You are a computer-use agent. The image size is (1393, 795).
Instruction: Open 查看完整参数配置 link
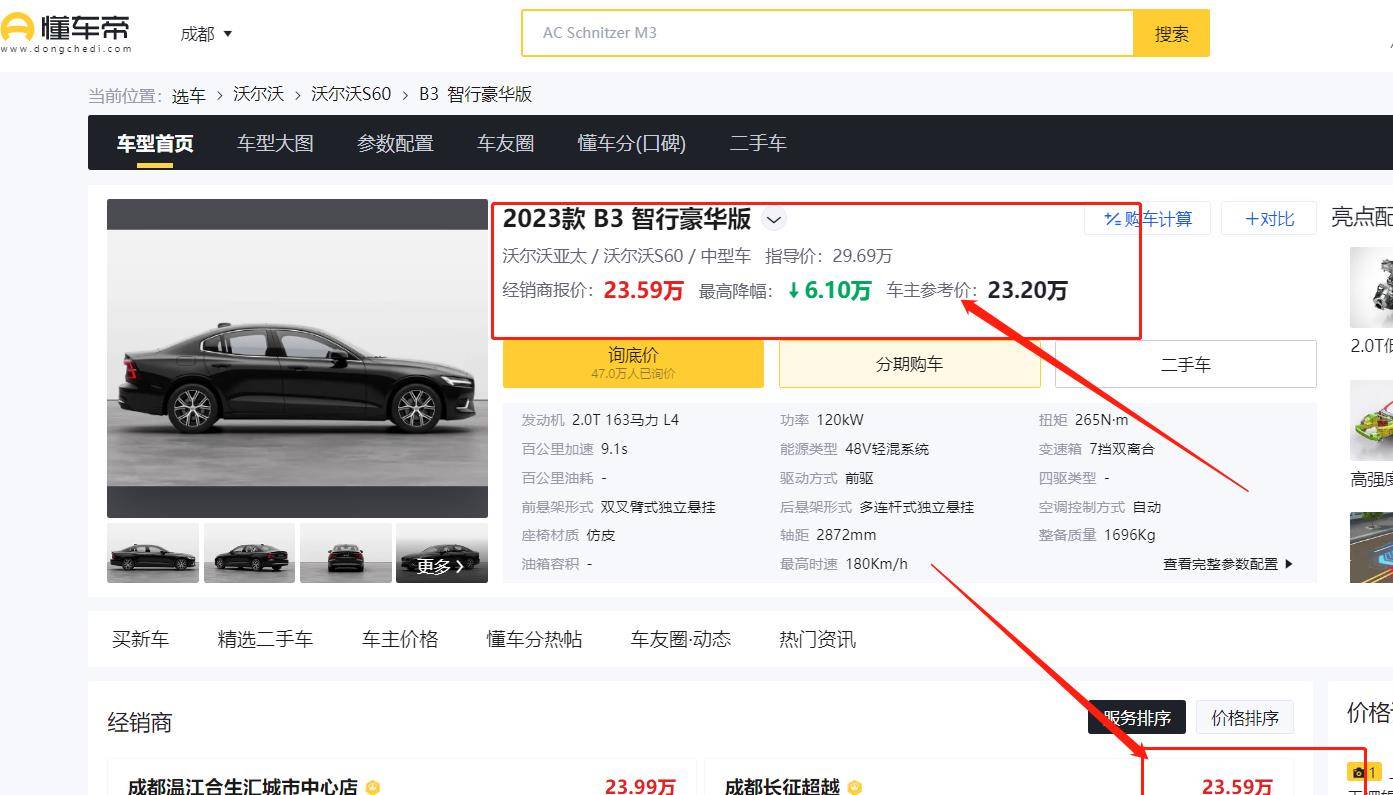[x=1227, y=564]
